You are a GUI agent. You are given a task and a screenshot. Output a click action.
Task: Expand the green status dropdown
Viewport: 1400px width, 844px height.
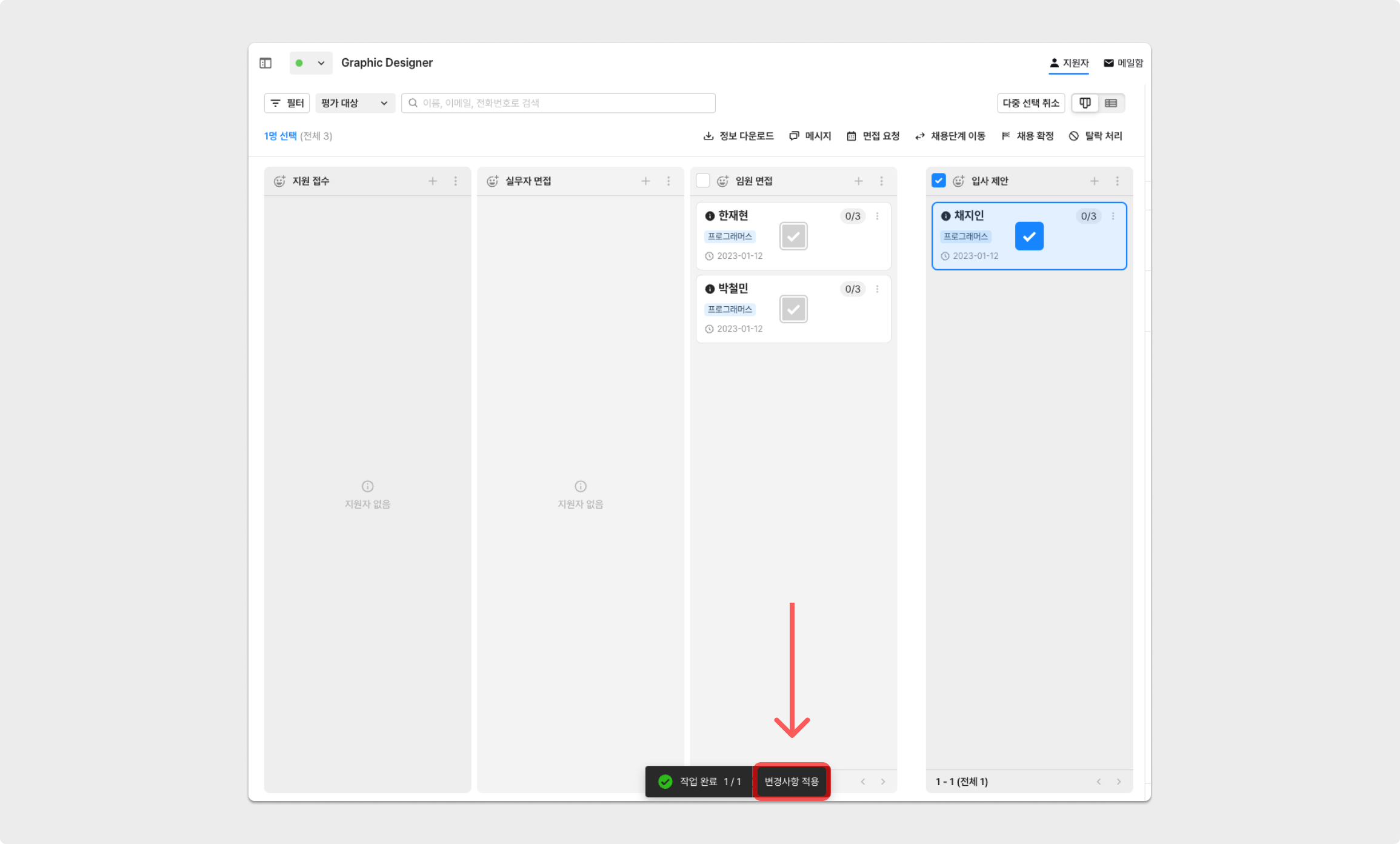click(x=311, y=63)
